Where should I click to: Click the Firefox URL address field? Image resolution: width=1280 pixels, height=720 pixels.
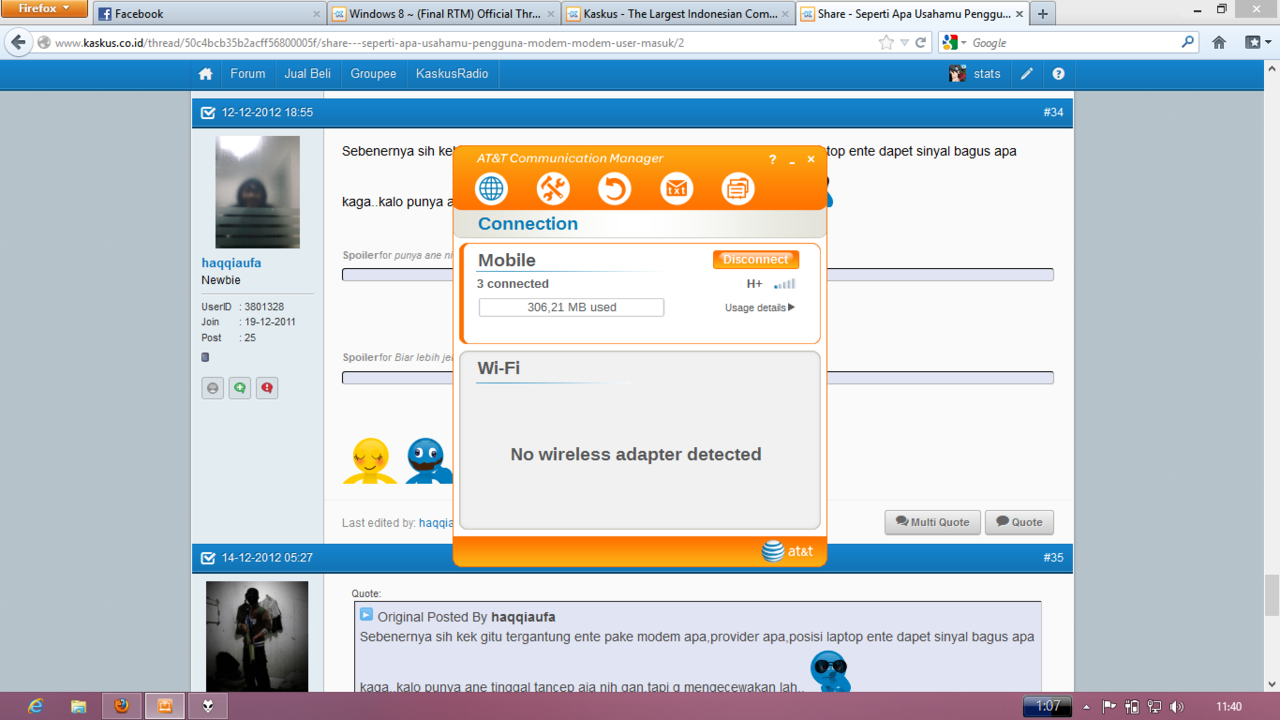tap(465, 42)
